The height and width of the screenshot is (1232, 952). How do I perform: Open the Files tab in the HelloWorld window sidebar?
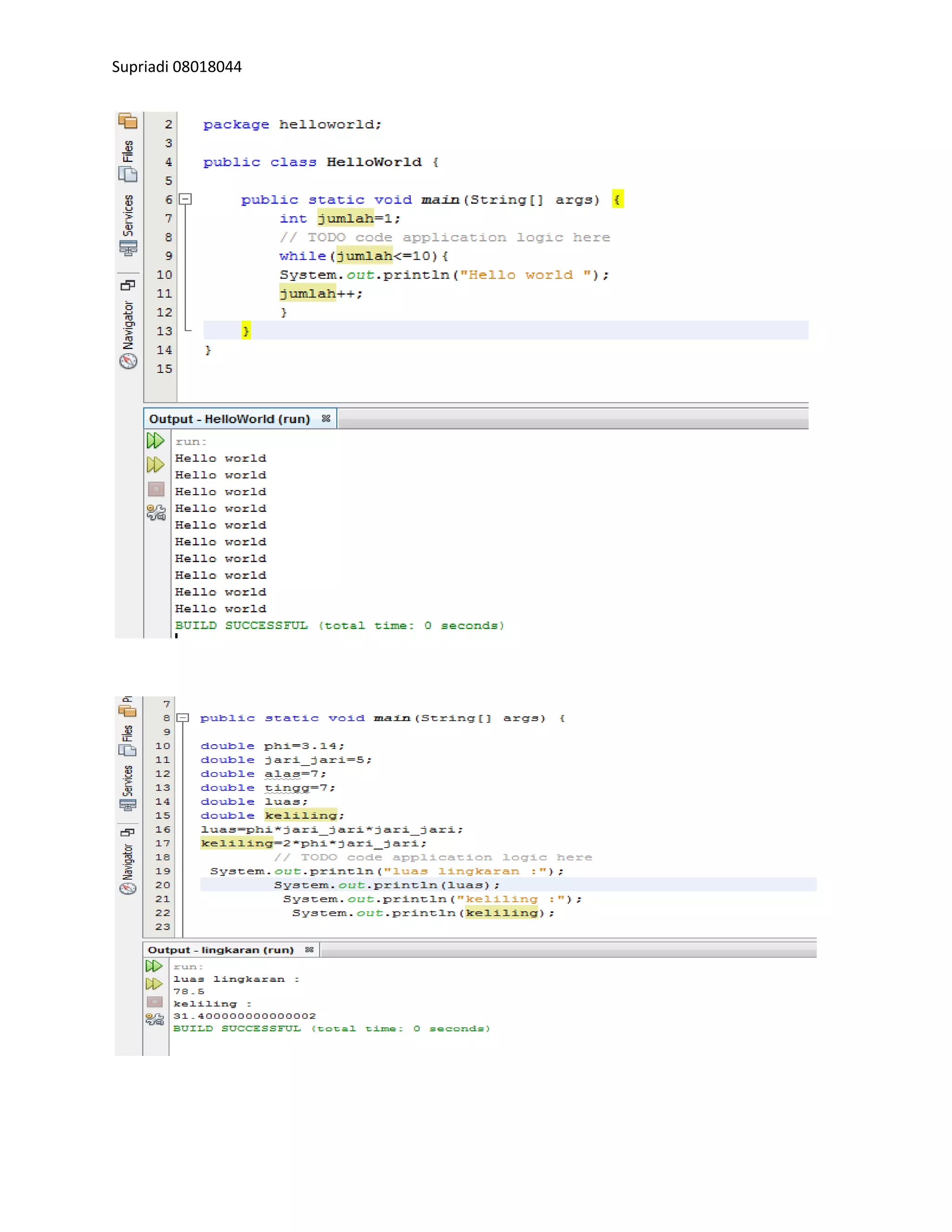pos(128,161)
